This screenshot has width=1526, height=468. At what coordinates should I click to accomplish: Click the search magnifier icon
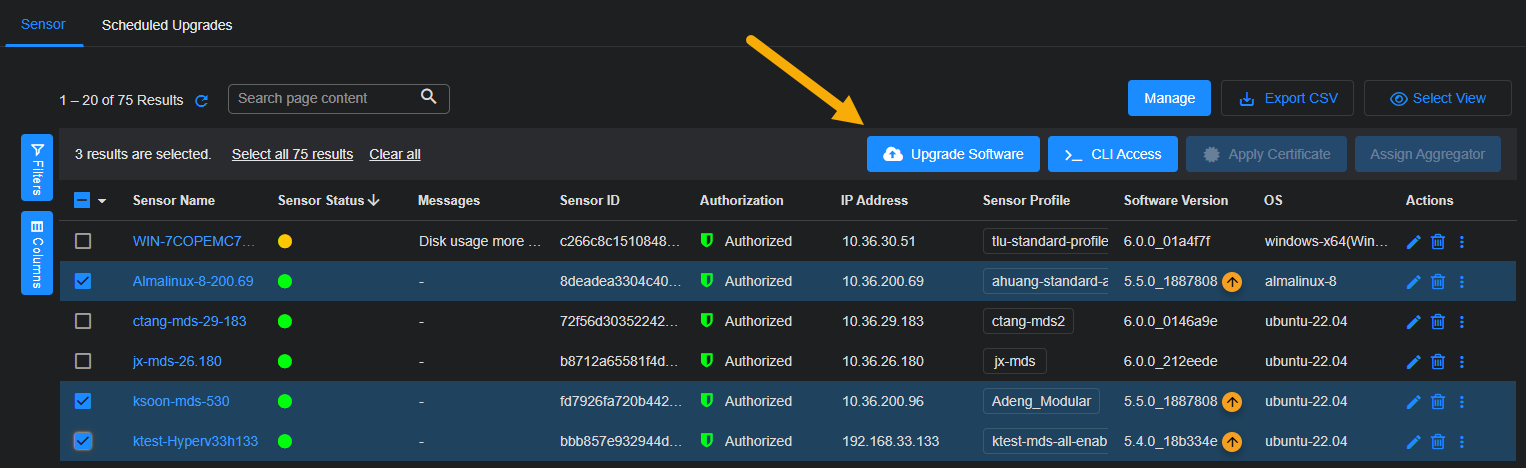point(429,97)
